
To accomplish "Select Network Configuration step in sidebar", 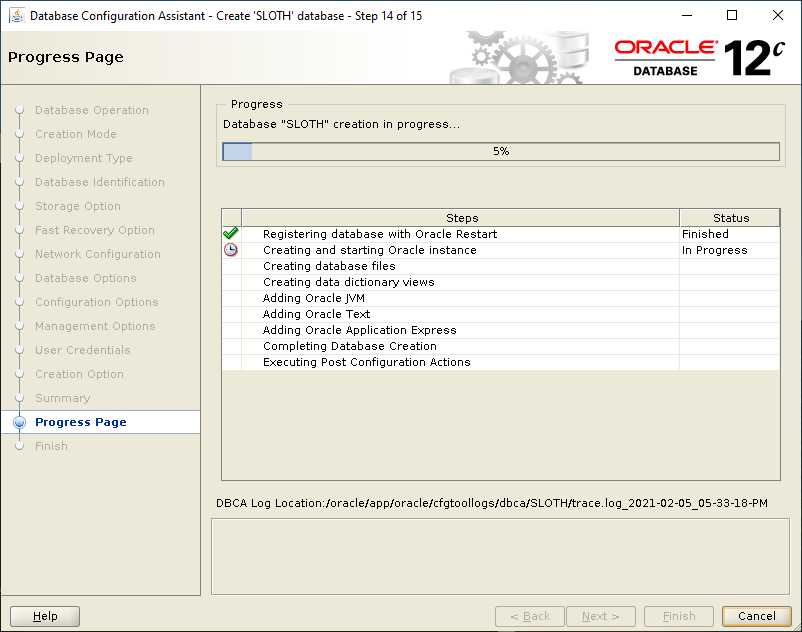I will click(x=98, y=254).
